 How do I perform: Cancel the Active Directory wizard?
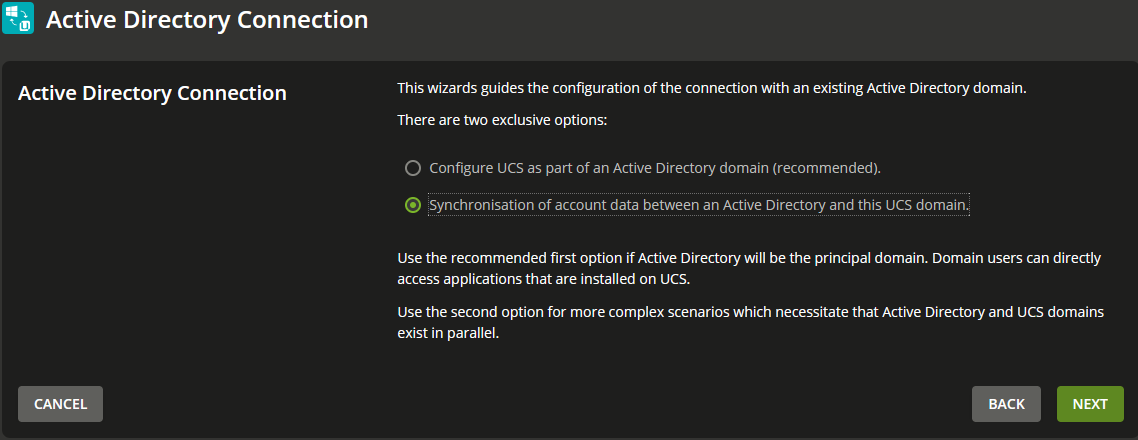click(60, 404)
